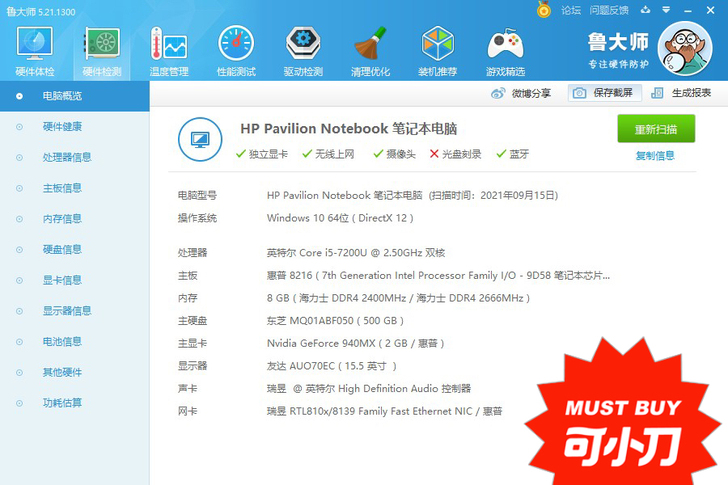
Task: Click the 友达 AUO70EC display value
Action: 332,366
